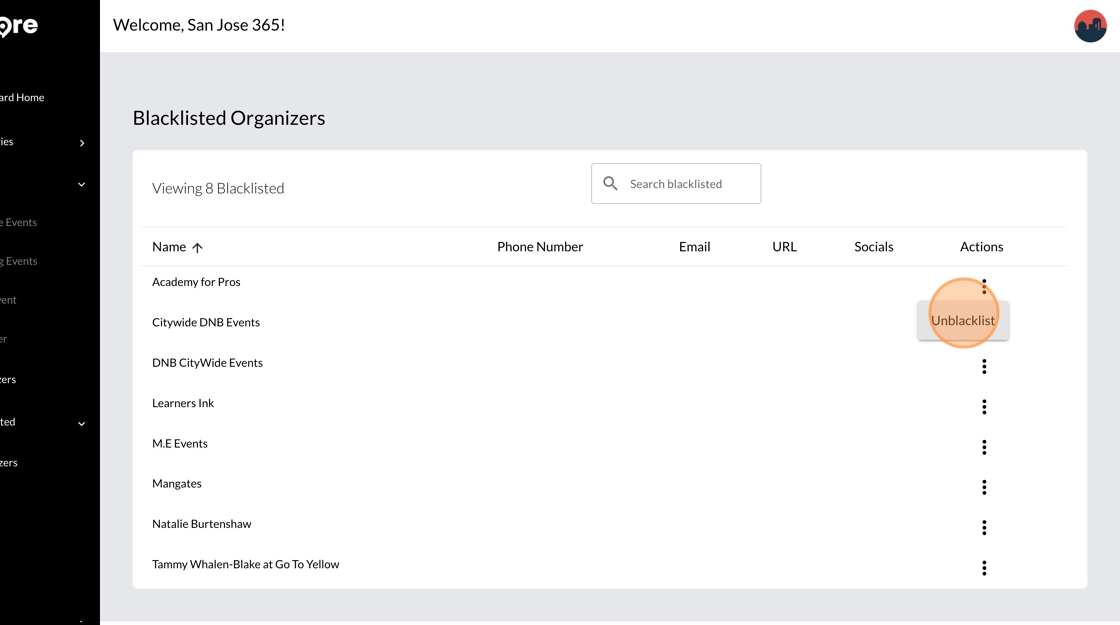Screen dimensions: 1120x625
Task: Open actions for Tammy Whalen-Blake at Go To Yellow
Action: [x=984, y=568]
